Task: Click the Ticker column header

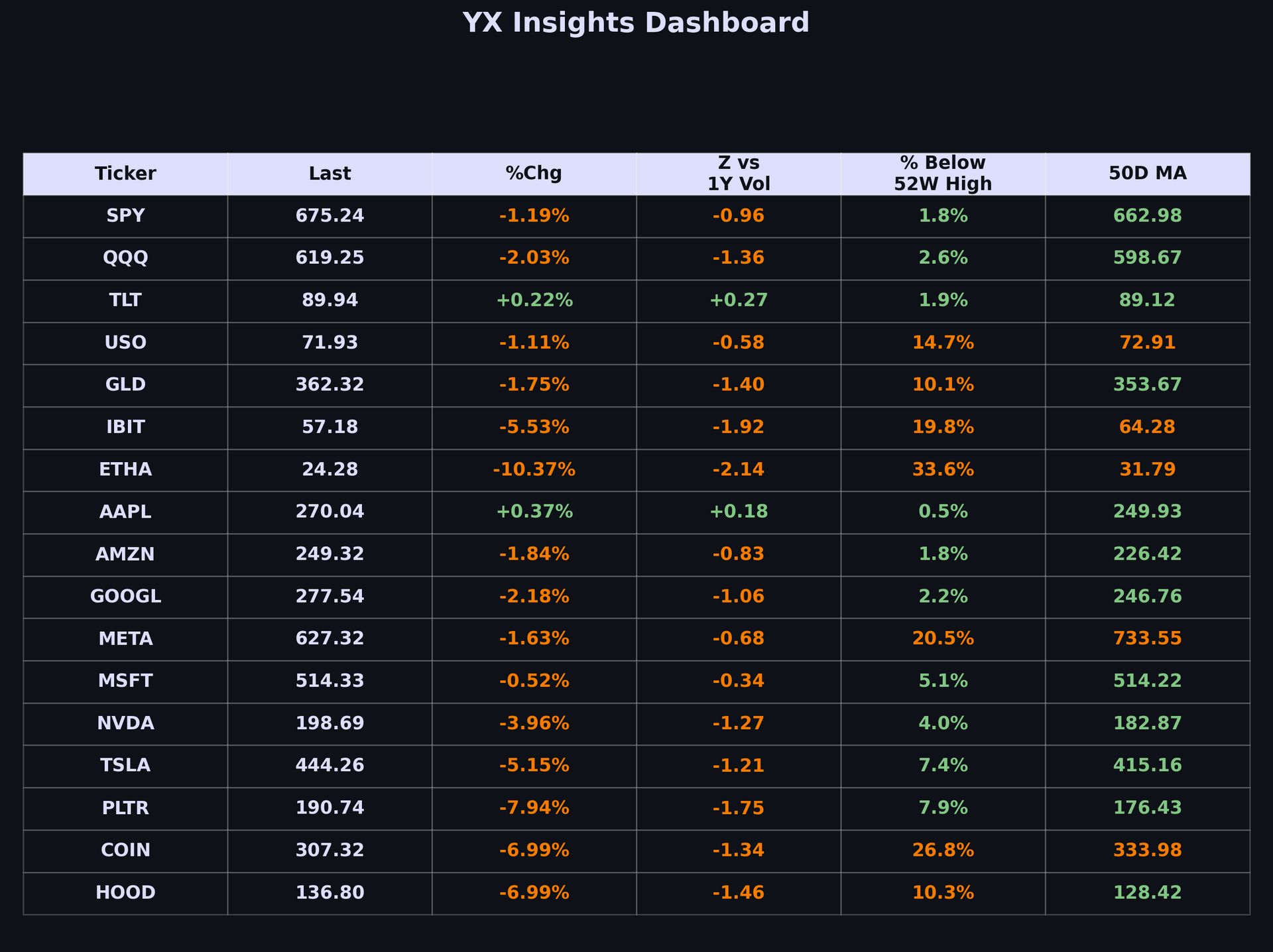Action: pyautogui.click(x=125, y=174)
